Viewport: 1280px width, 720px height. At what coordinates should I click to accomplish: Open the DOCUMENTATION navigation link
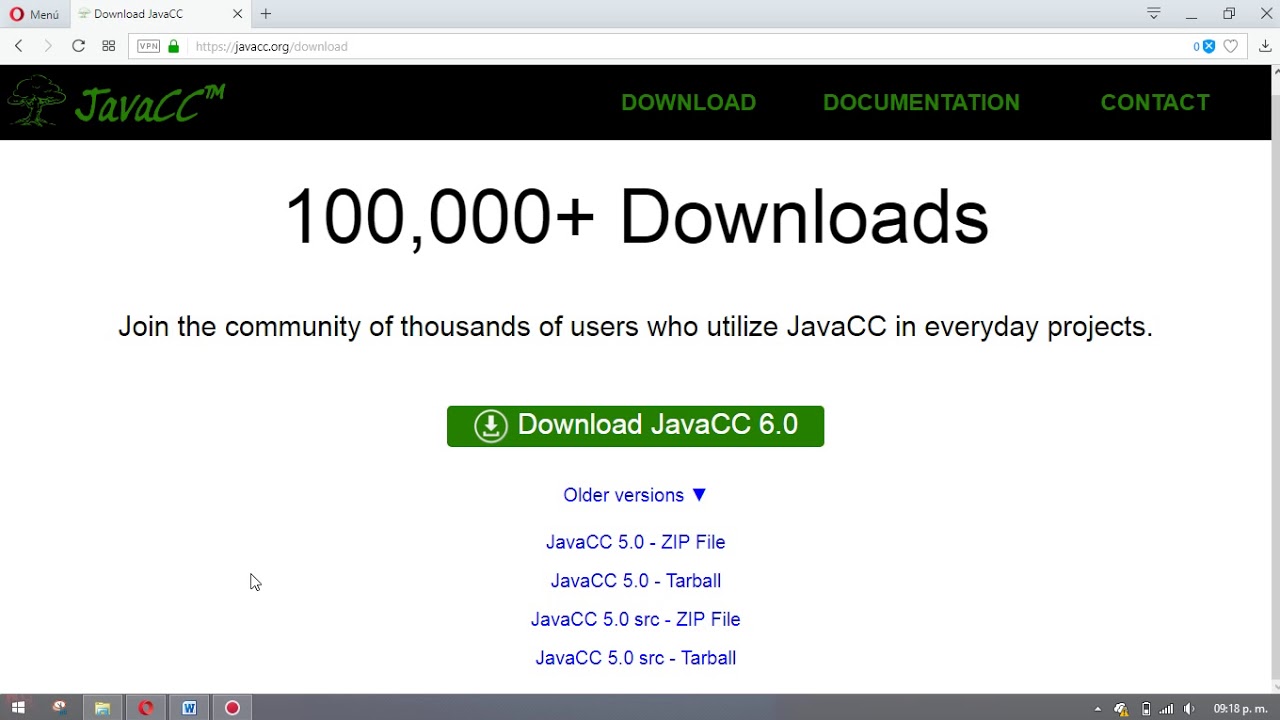(x=921, y=102)
